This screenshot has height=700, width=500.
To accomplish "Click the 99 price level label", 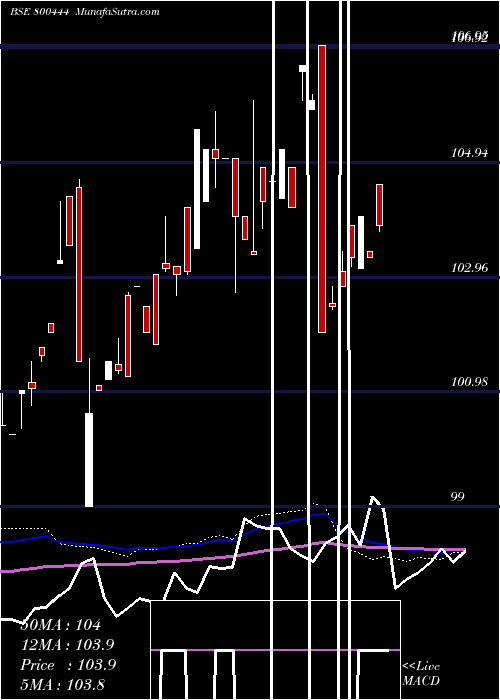I will (458, 496).
